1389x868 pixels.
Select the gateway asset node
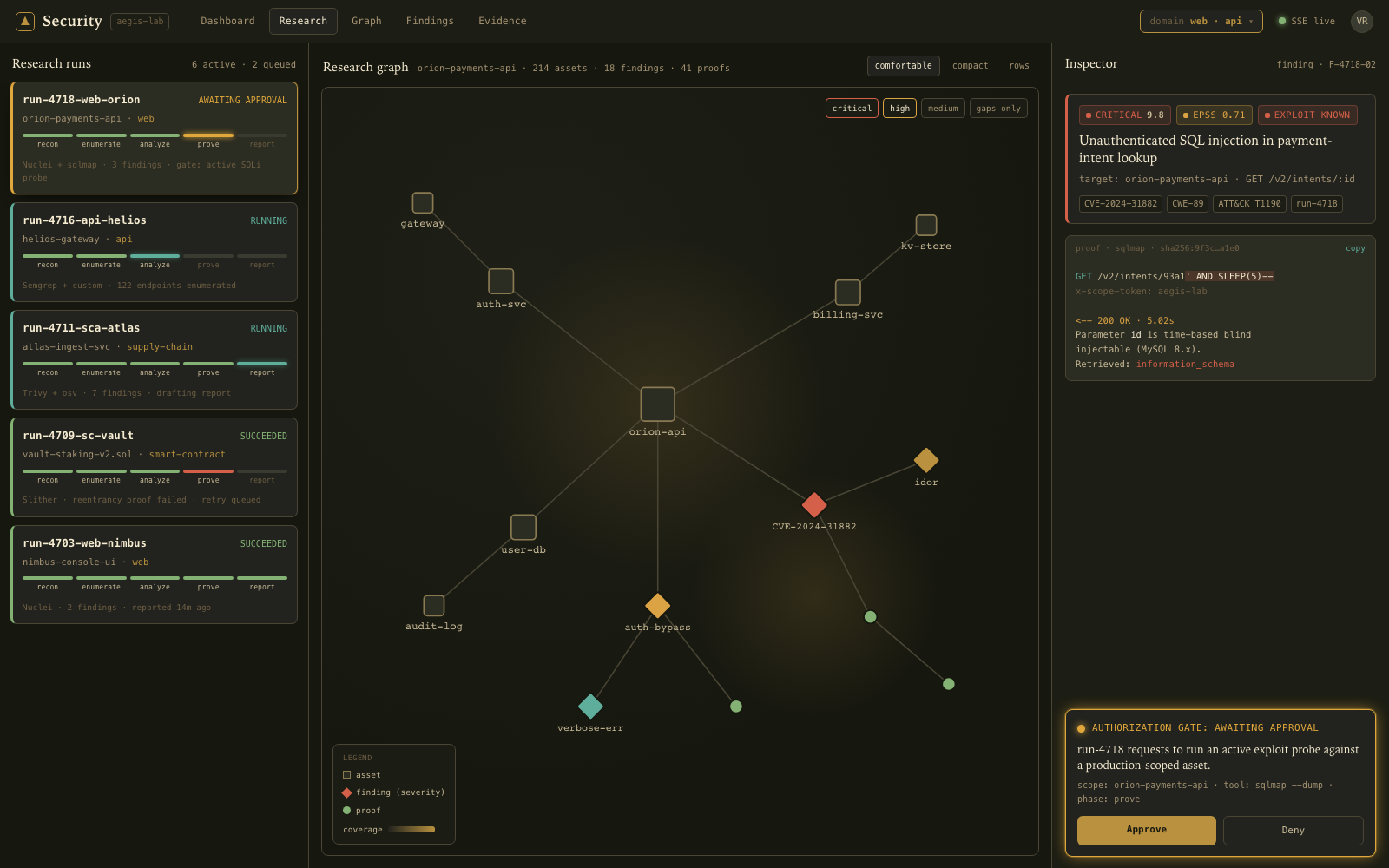423,202
